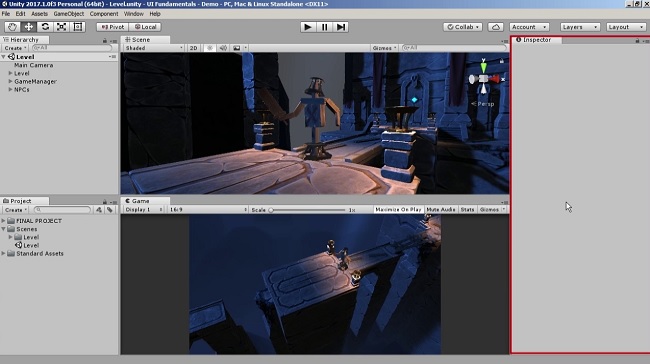
Task: Click the Collab button
Action: tap(463, 27)
